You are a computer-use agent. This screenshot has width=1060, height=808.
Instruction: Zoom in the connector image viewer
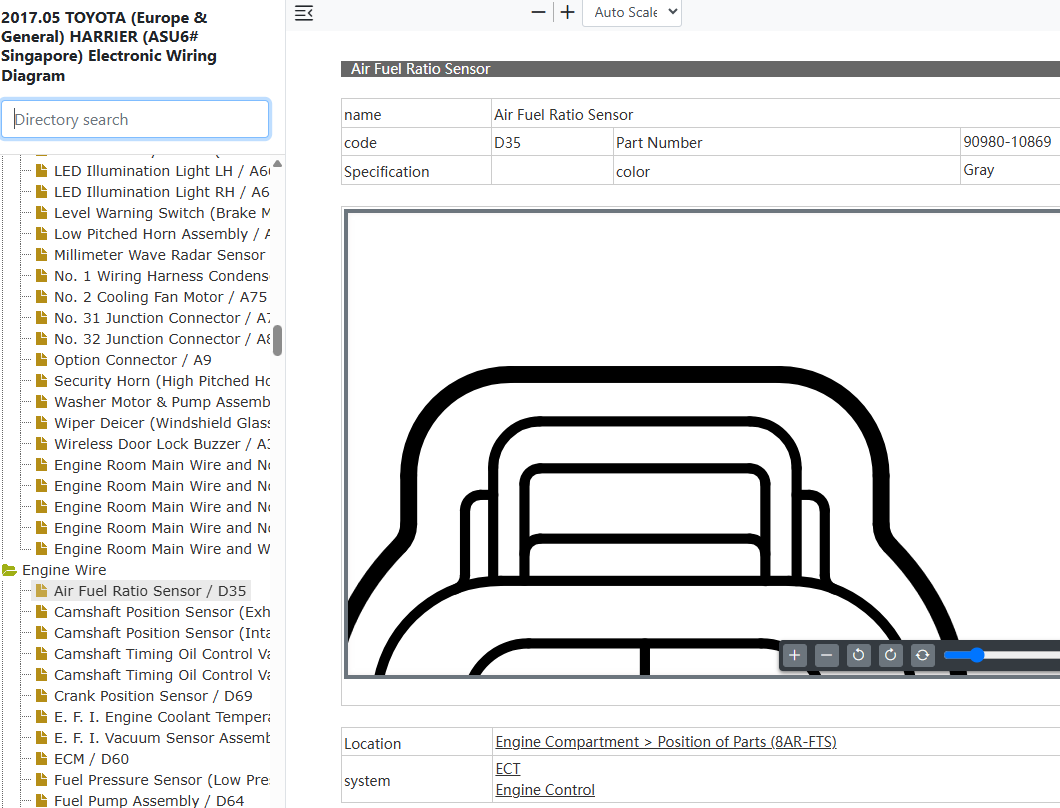(x=794, y=655)
